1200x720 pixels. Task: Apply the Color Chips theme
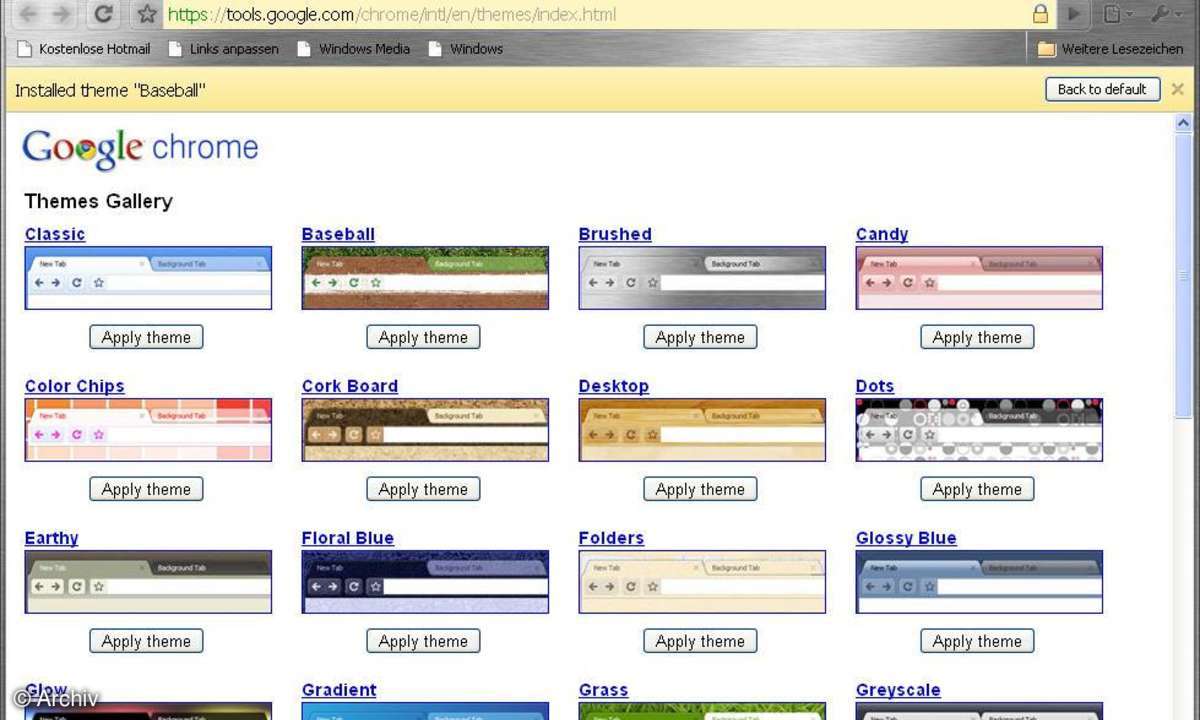point(146,489)
